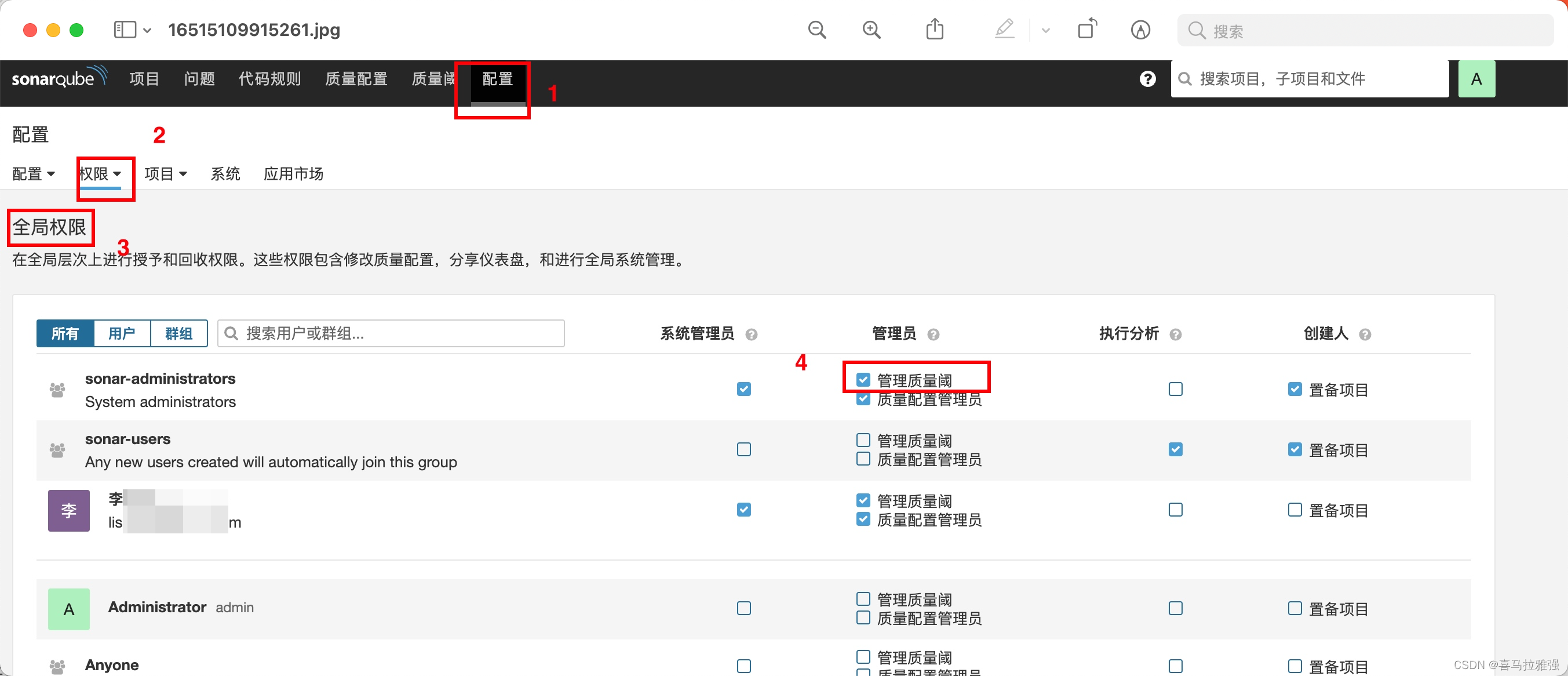This screenshot has height=676, width=1568.
Task: Click the sonar-users group name
Action: pos(128,439)
